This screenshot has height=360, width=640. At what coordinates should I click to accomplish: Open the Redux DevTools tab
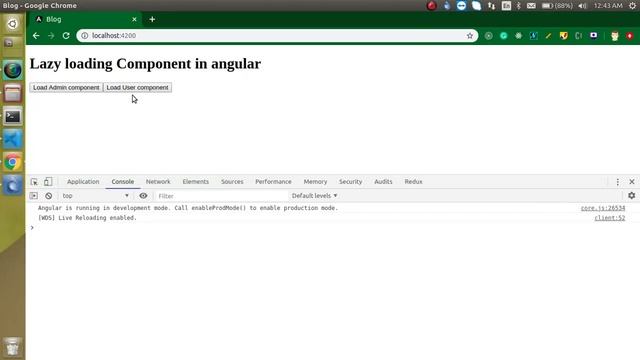[x=413, y=182]
